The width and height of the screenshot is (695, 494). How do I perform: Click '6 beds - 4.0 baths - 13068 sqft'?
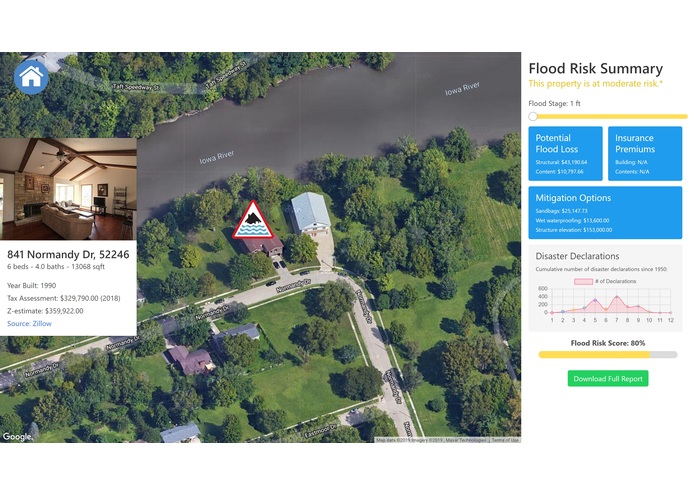(x=56, y=267)
